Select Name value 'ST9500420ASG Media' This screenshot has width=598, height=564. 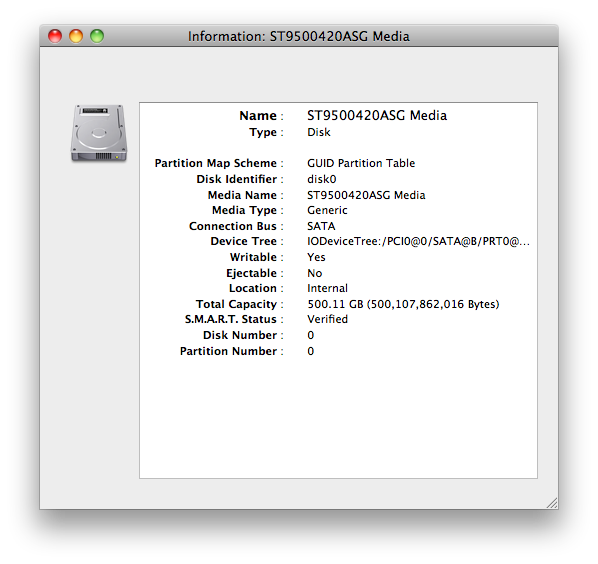(377, 116)
